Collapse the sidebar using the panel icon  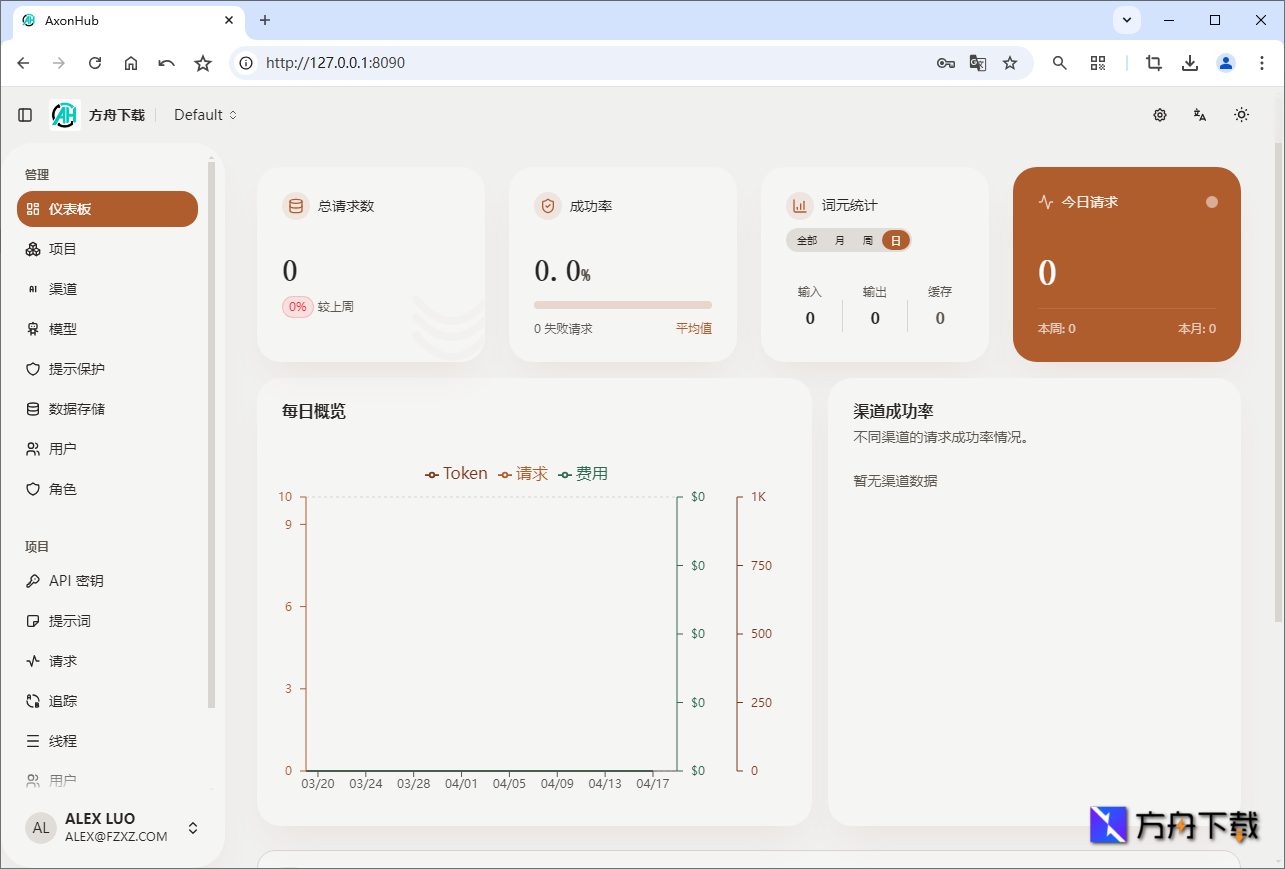pos(24,114)
